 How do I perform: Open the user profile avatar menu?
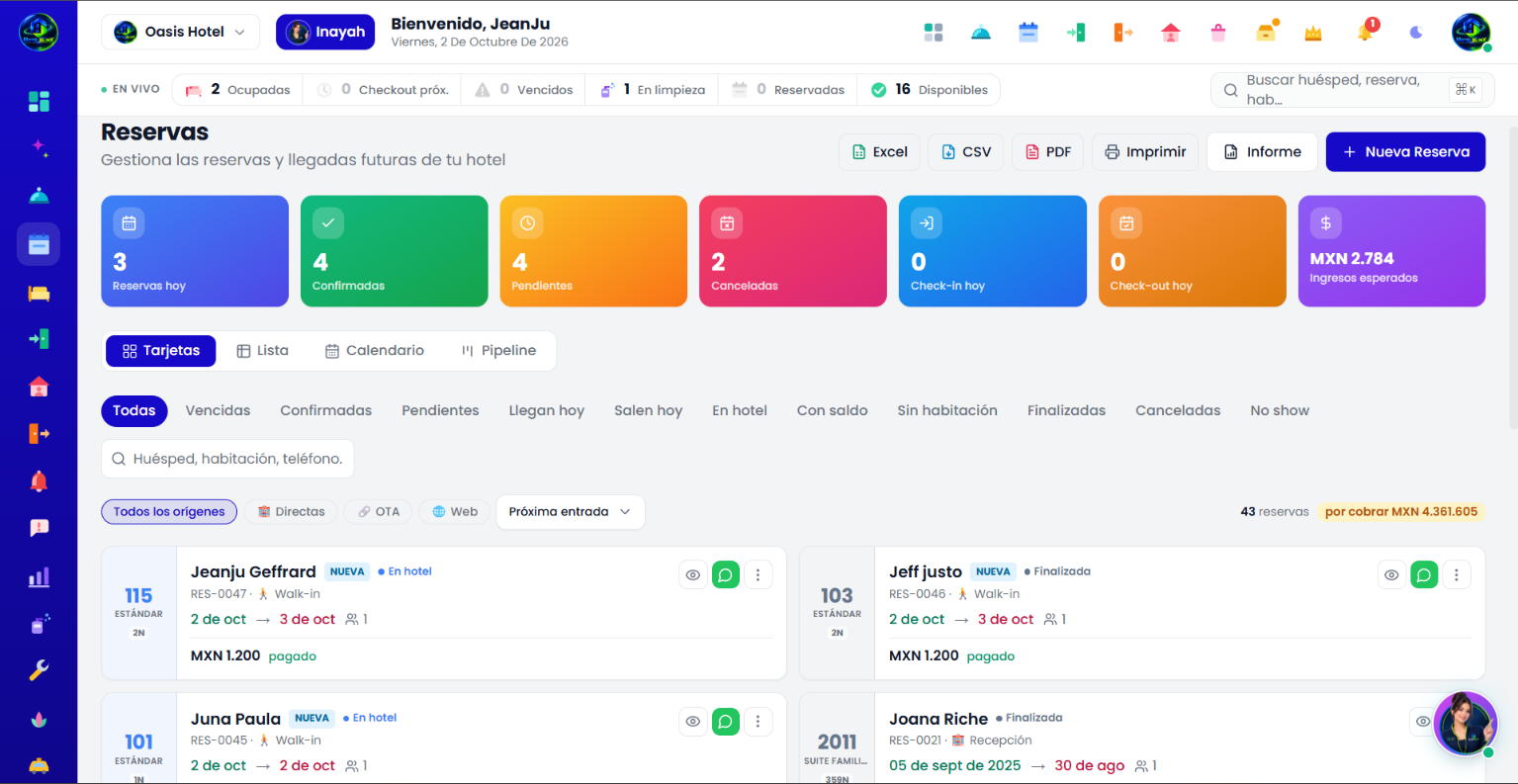(x=1472, y=33)
